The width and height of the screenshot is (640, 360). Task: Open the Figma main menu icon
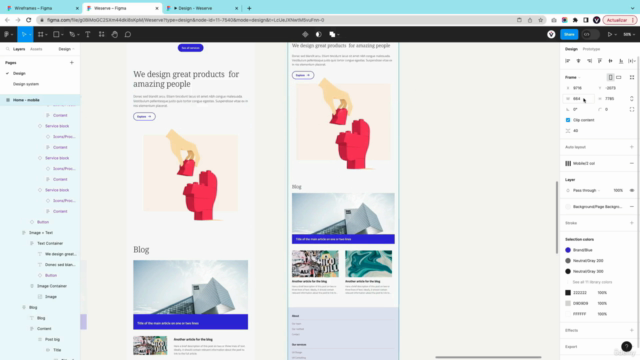point(7,34)
